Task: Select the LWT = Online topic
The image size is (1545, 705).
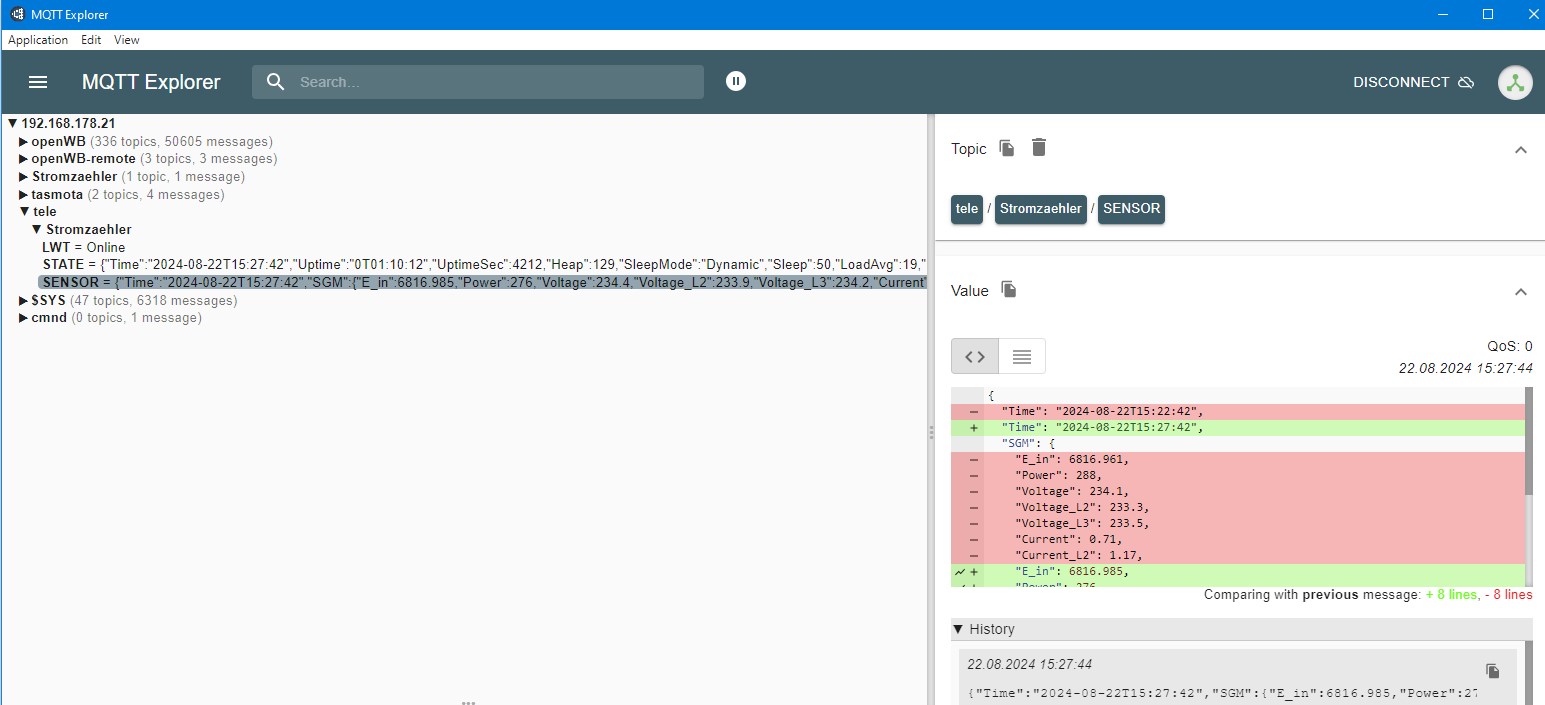Action: 84,247
